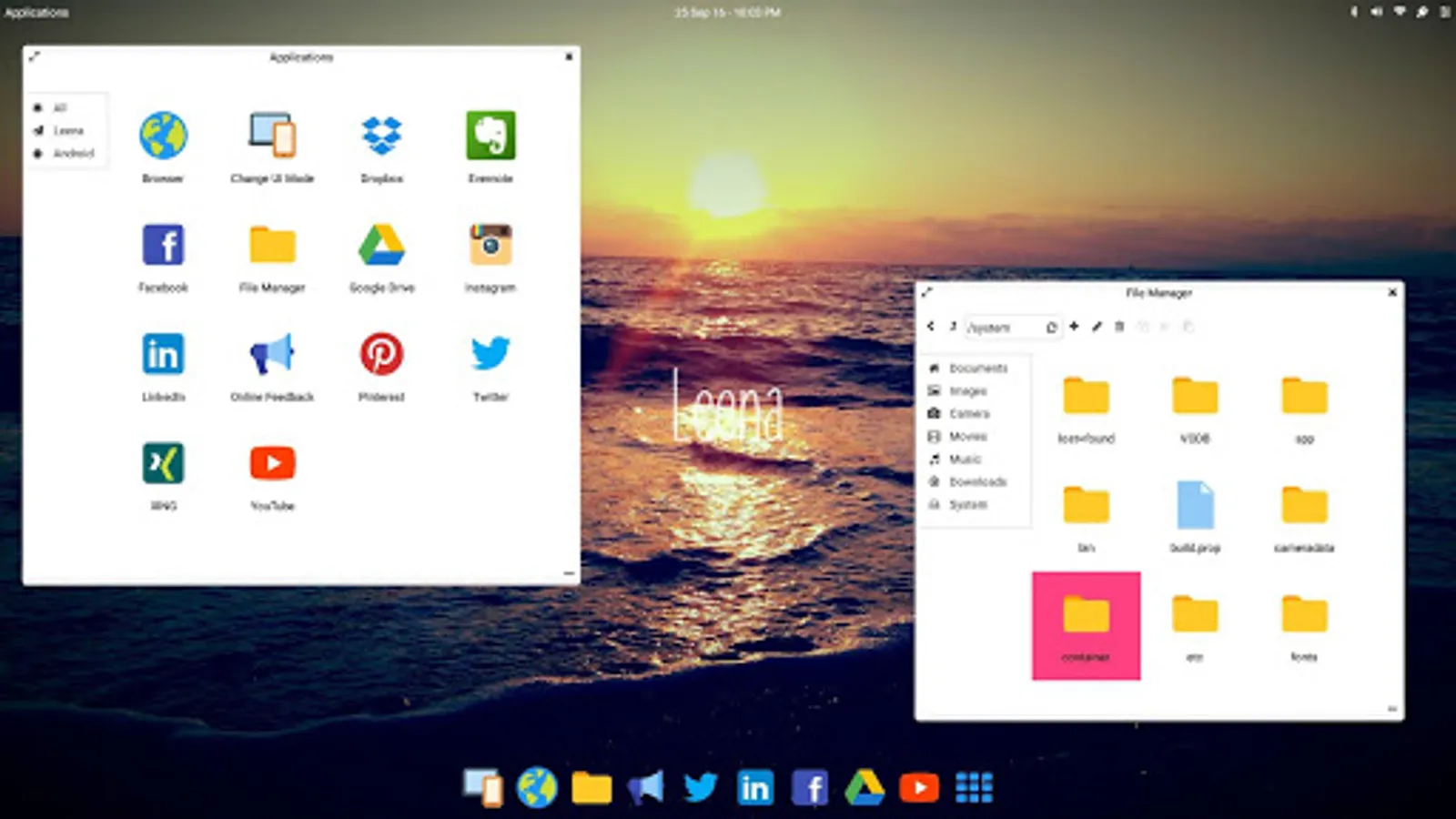Click the pencil rename icon in File Manager
Image resolution: width=1456 pixels, height=819 pixels.
pyautogui.click(x=1097, y=326)
